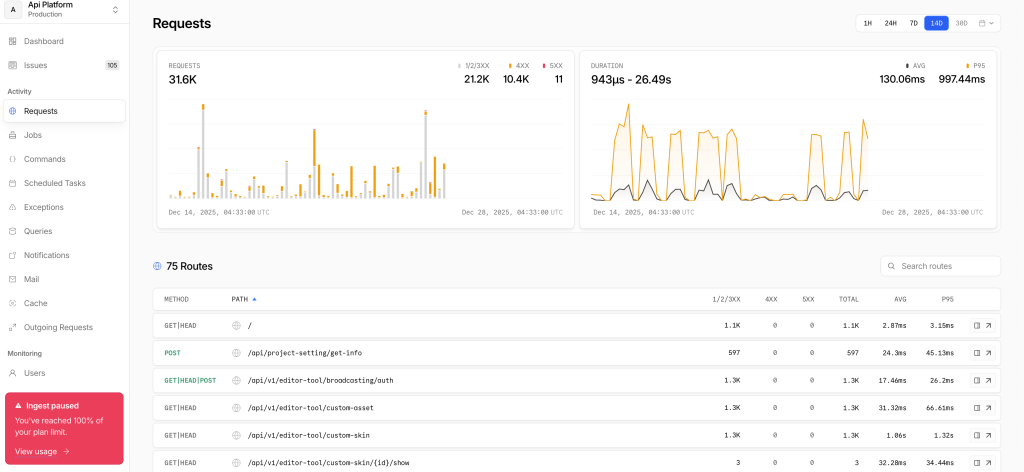Viewport: 1024px width, 472px height.
Task: Click the View usage link
Action: (42, 451)
